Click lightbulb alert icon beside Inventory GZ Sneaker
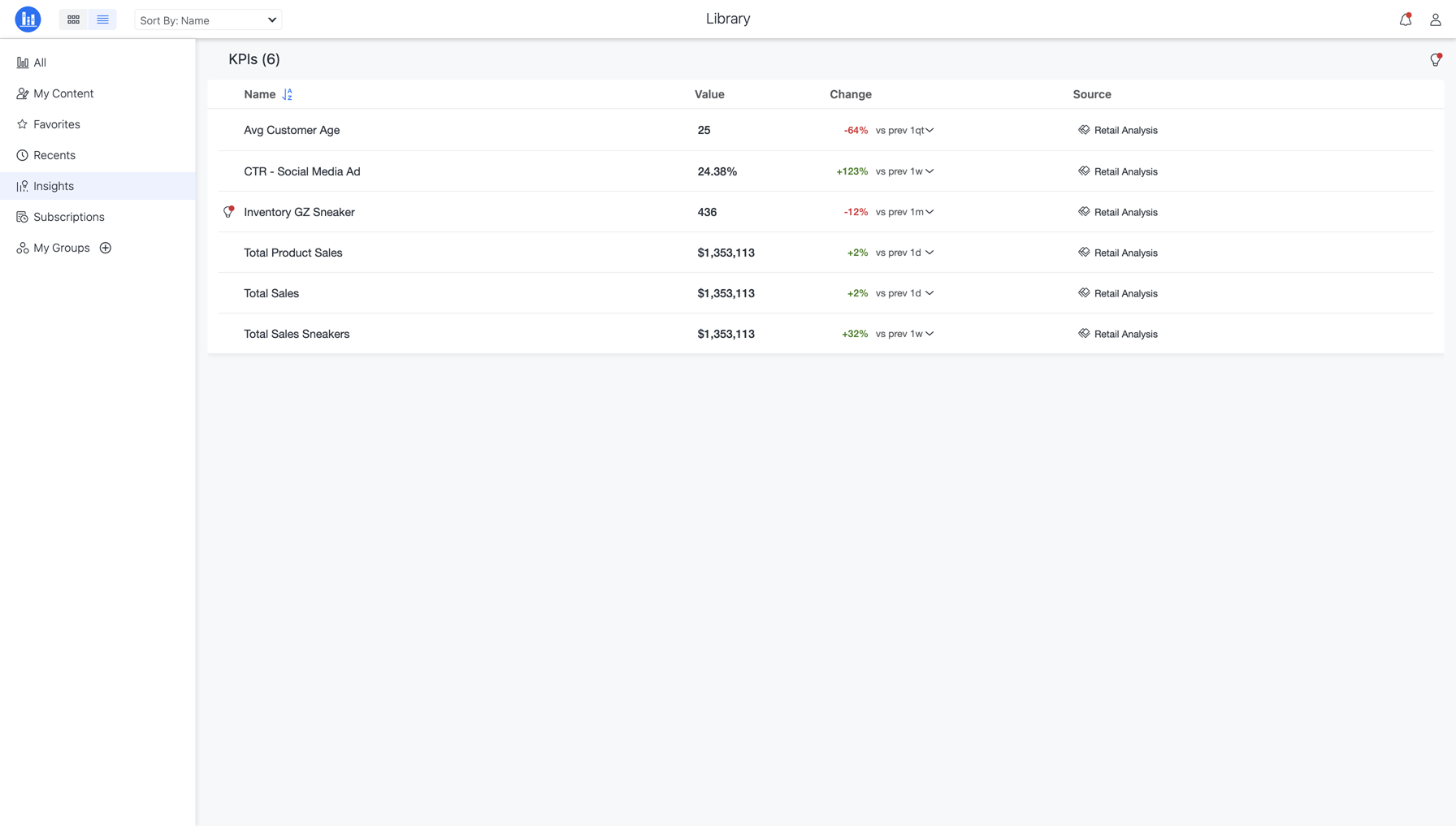Viewport: 1456px width, 826px height. click(228, 212)
